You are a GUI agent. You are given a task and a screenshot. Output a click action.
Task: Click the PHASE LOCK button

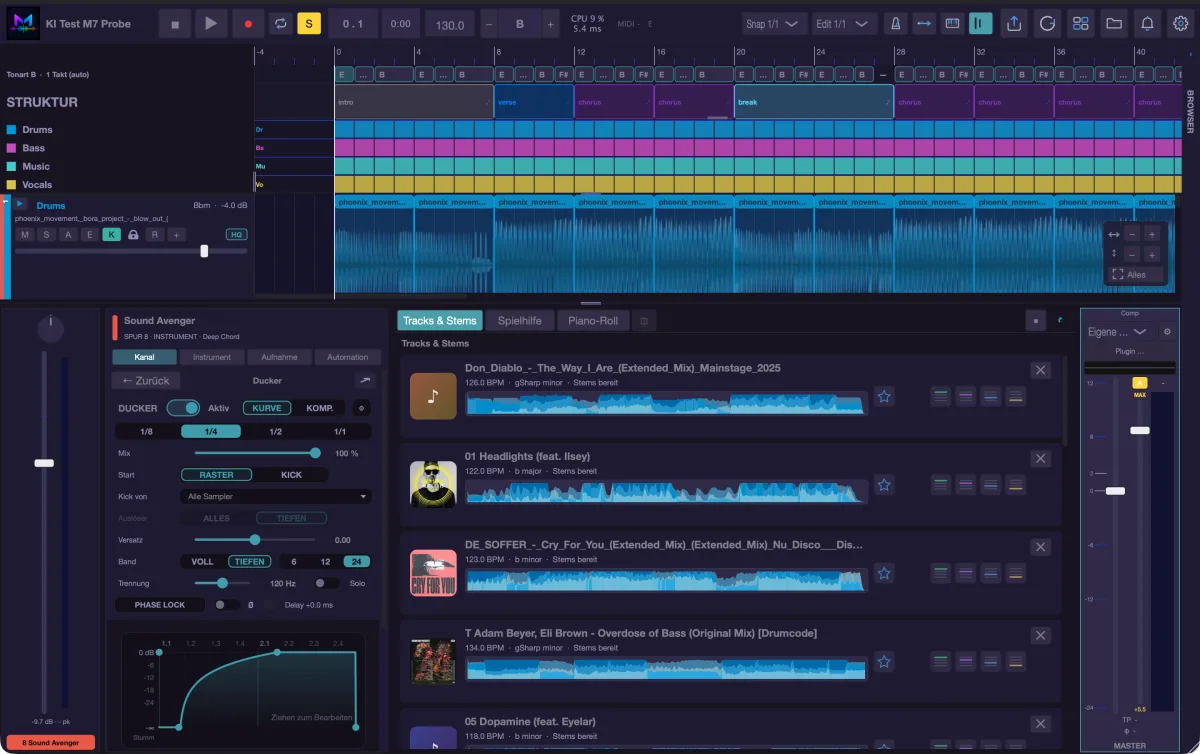click(x=160, y=605)
